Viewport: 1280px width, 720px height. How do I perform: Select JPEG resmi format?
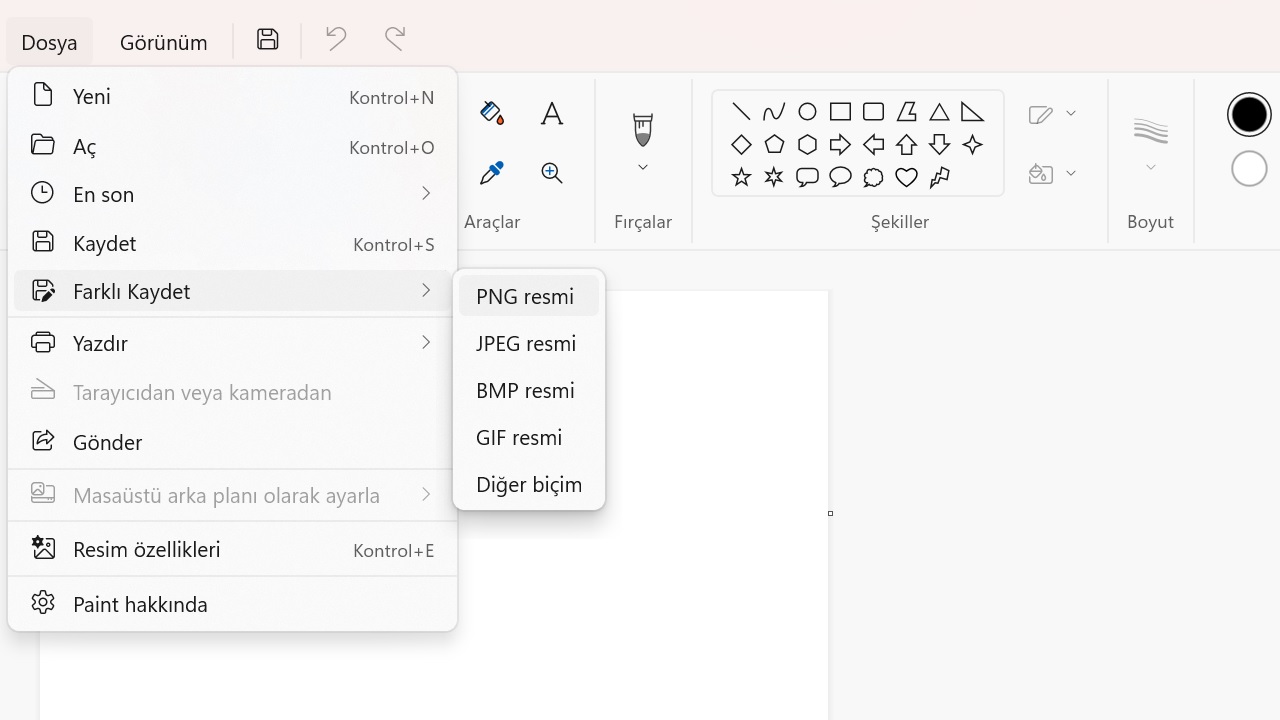[527, 343]
